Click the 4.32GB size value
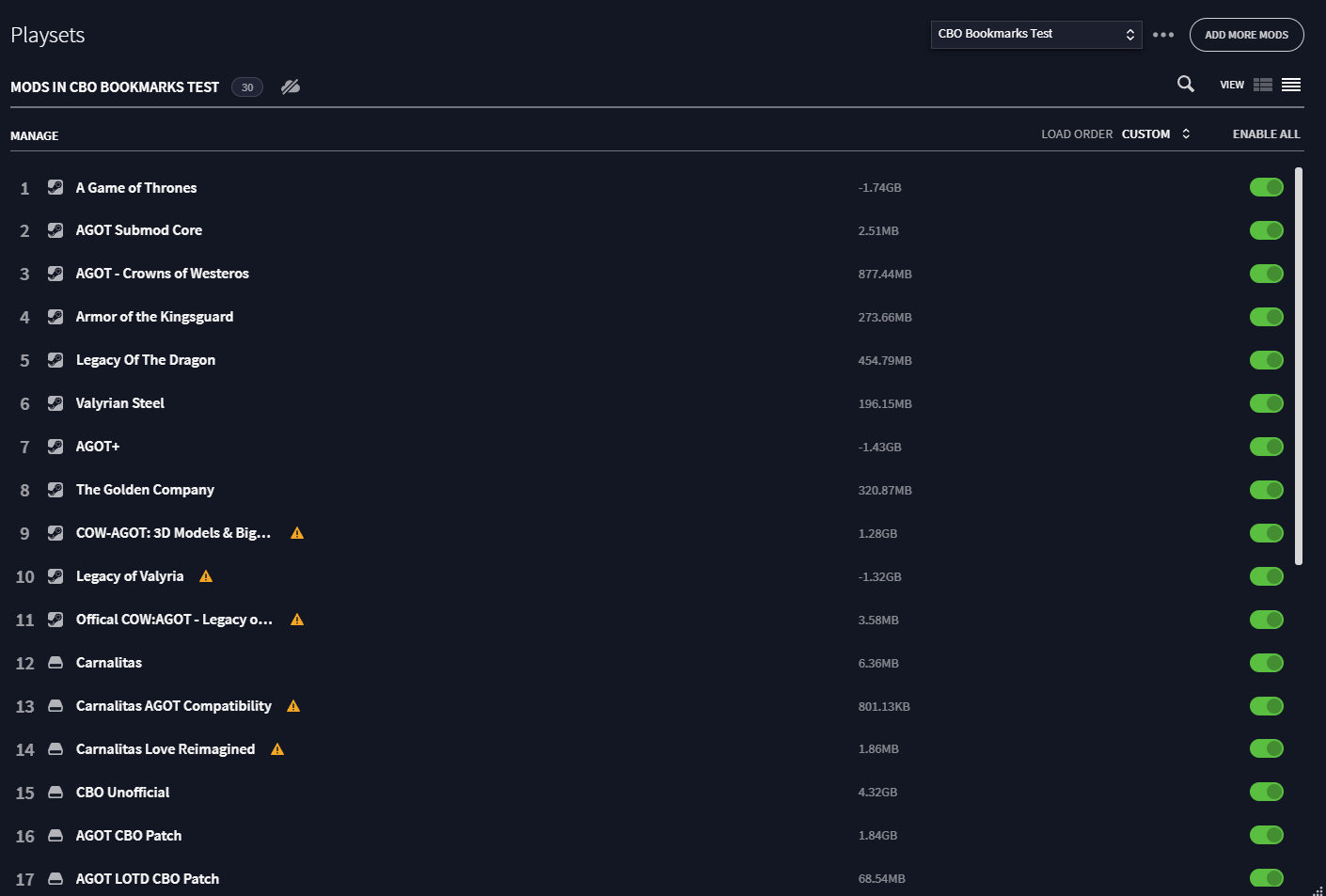 point(877,793)
